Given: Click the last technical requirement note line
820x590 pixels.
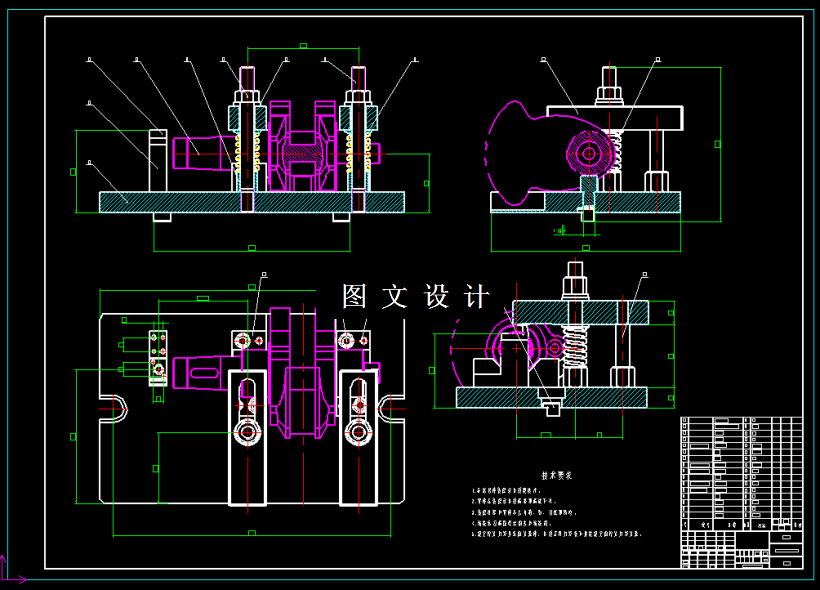Looking at the screenshot, I should 556,534.
